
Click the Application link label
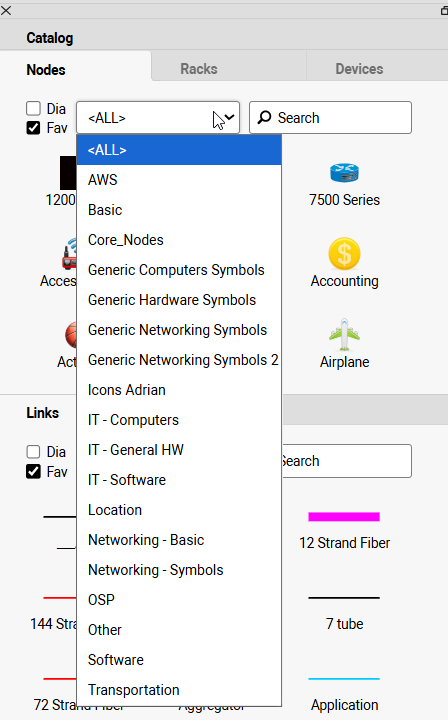coord(344,704)
